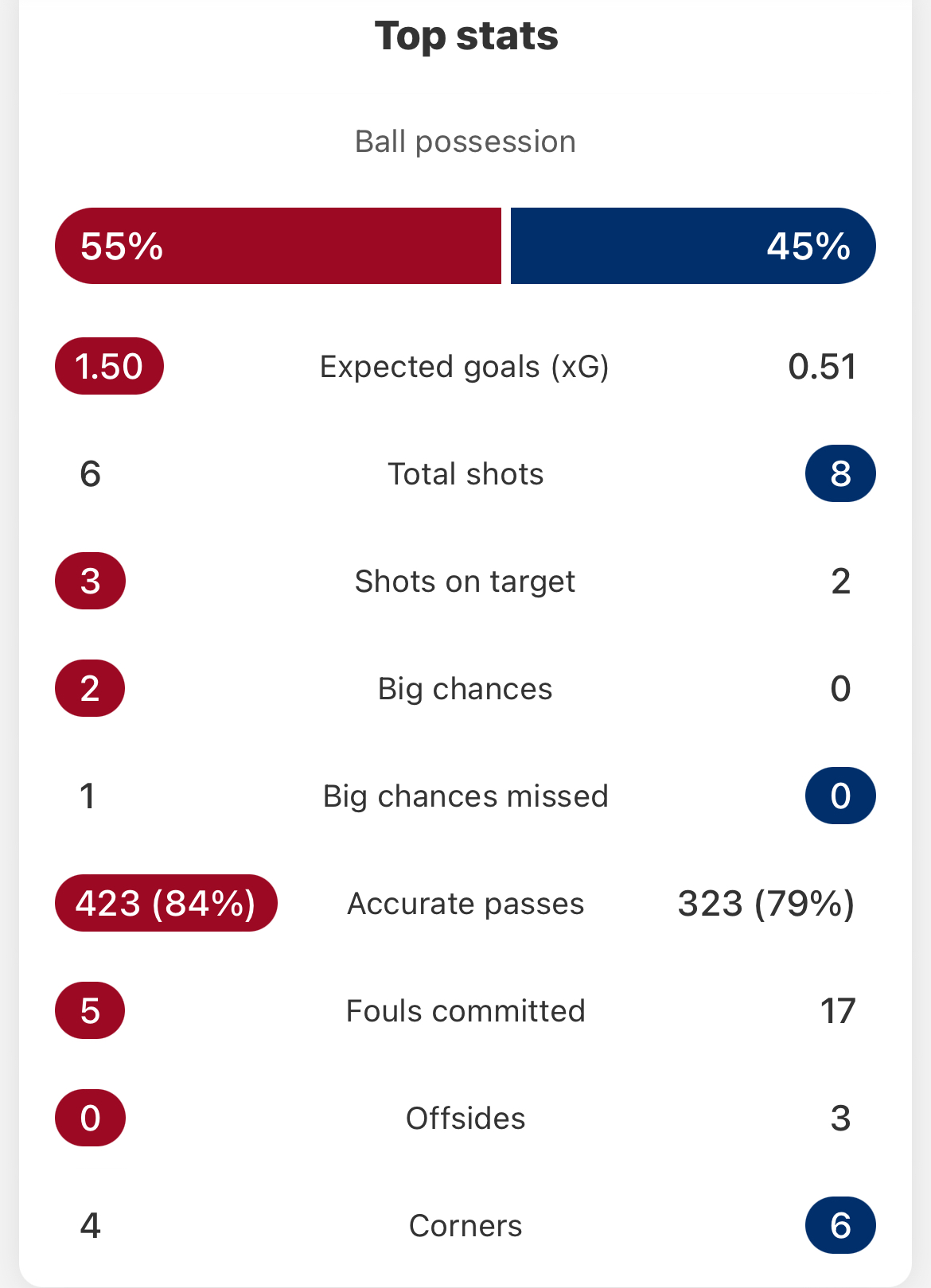Select the 1.50 expected goals badge
This screenshot has height=1288, width=931.
(x=109, y=366)
